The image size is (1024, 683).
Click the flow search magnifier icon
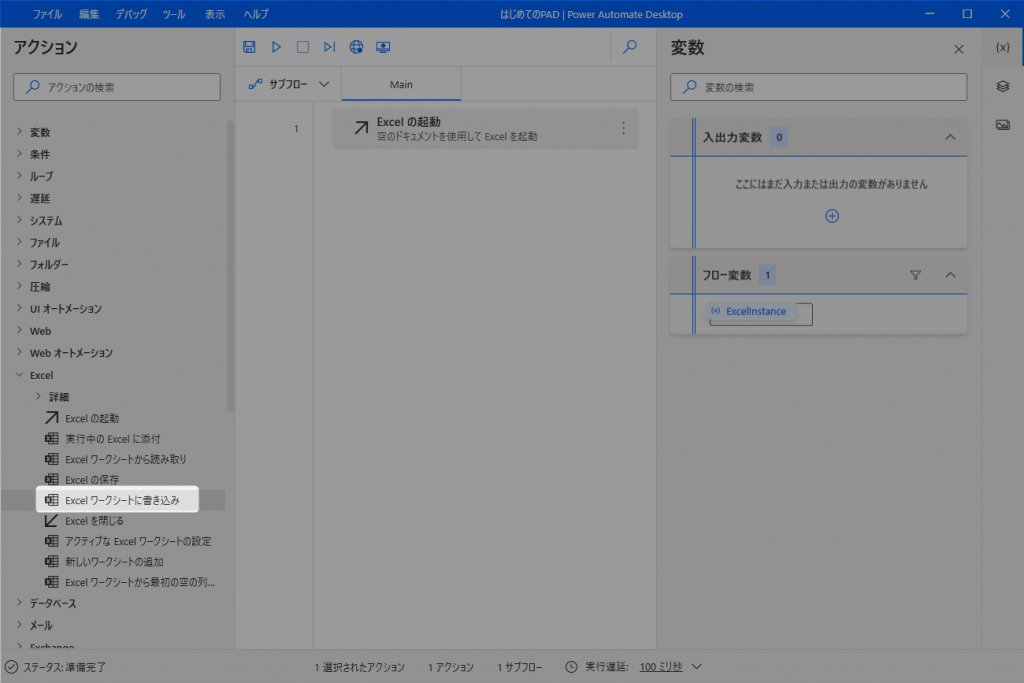(x=630, y=47)
